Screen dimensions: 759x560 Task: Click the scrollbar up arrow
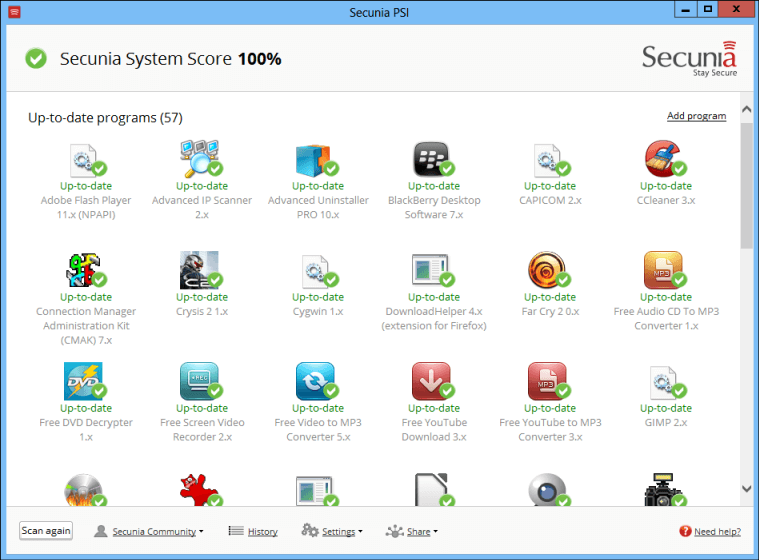point(746,109)
